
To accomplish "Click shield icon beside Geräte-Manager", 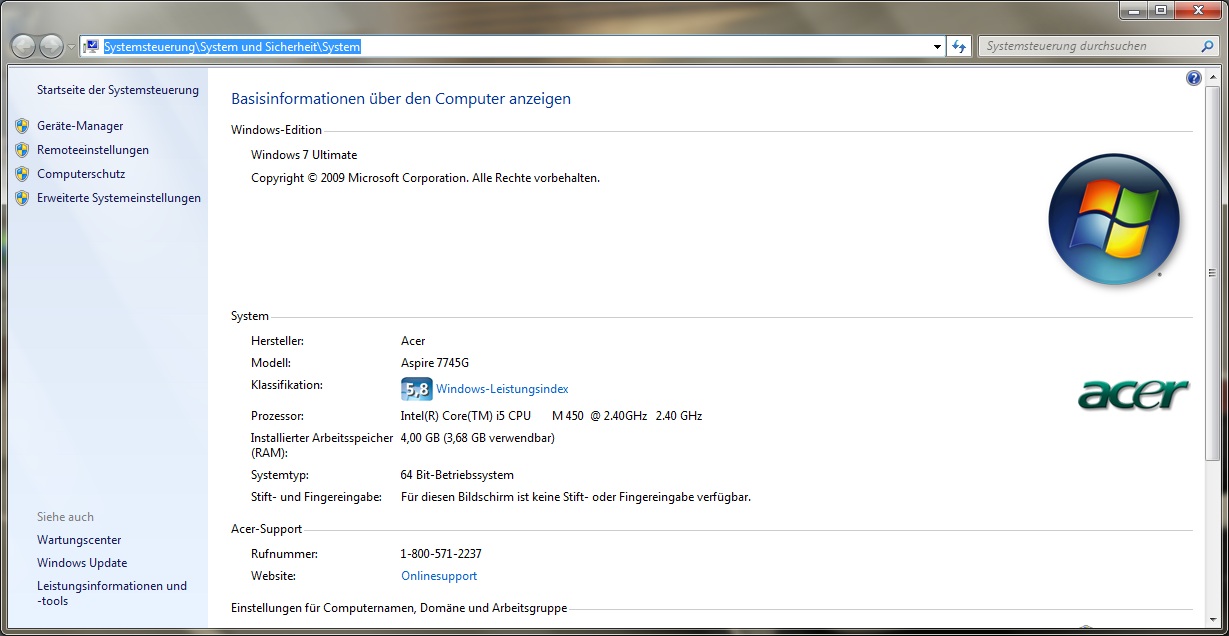I will pos(22,126).
